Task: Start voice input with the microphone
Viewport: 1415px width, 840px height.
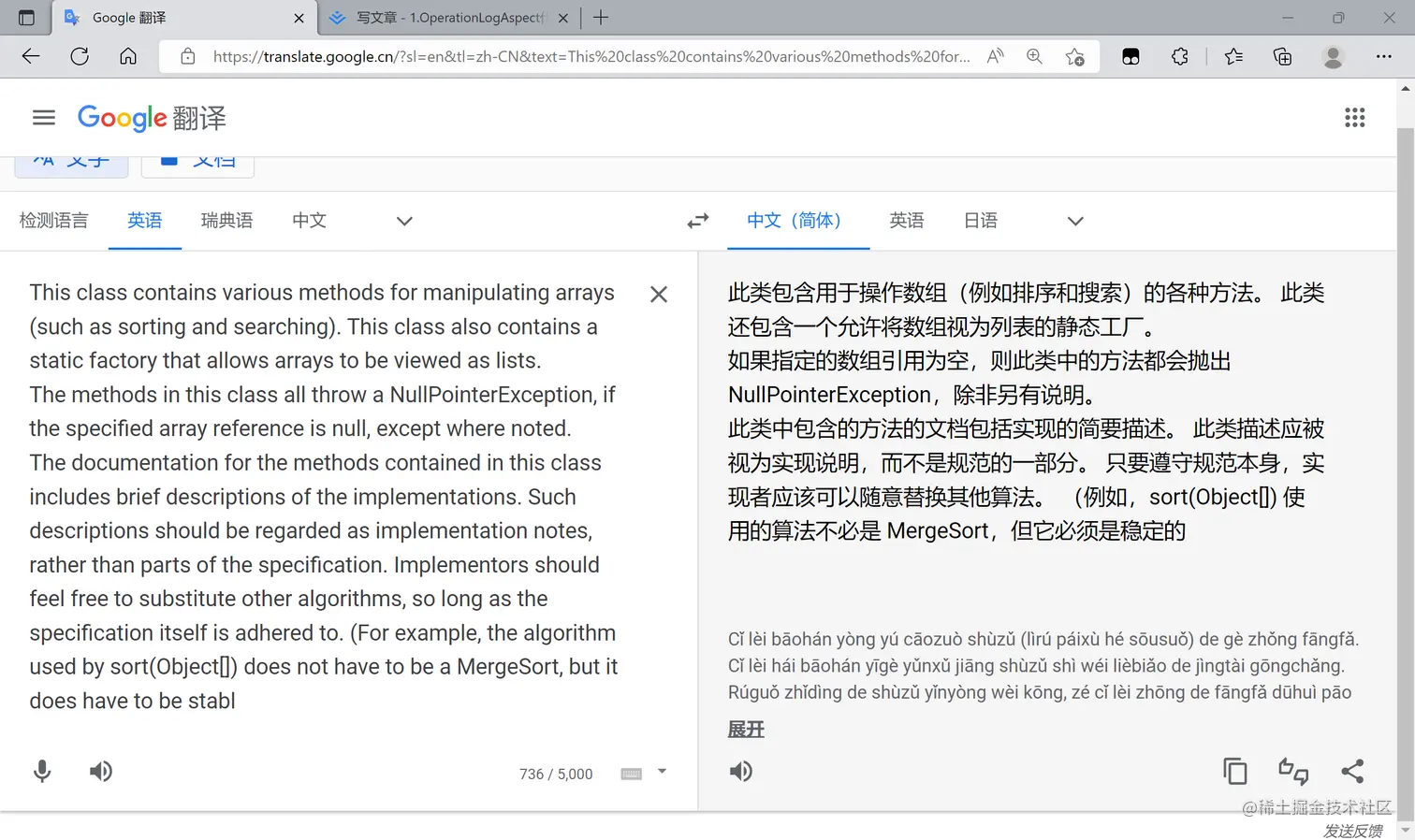Action: [x=42, y=771]
